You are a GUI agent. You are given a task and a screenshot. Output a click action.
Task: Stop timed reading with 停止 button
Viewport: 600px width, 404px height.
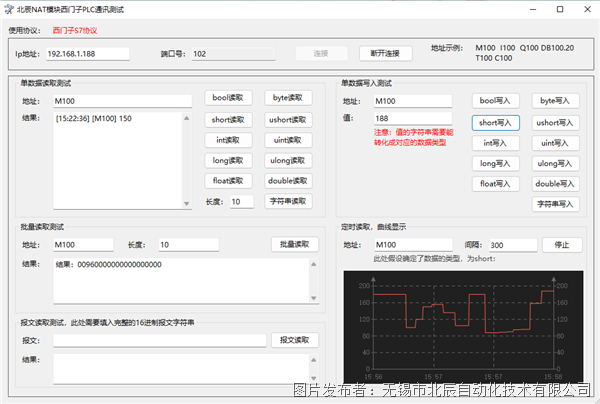click(560, 244)
